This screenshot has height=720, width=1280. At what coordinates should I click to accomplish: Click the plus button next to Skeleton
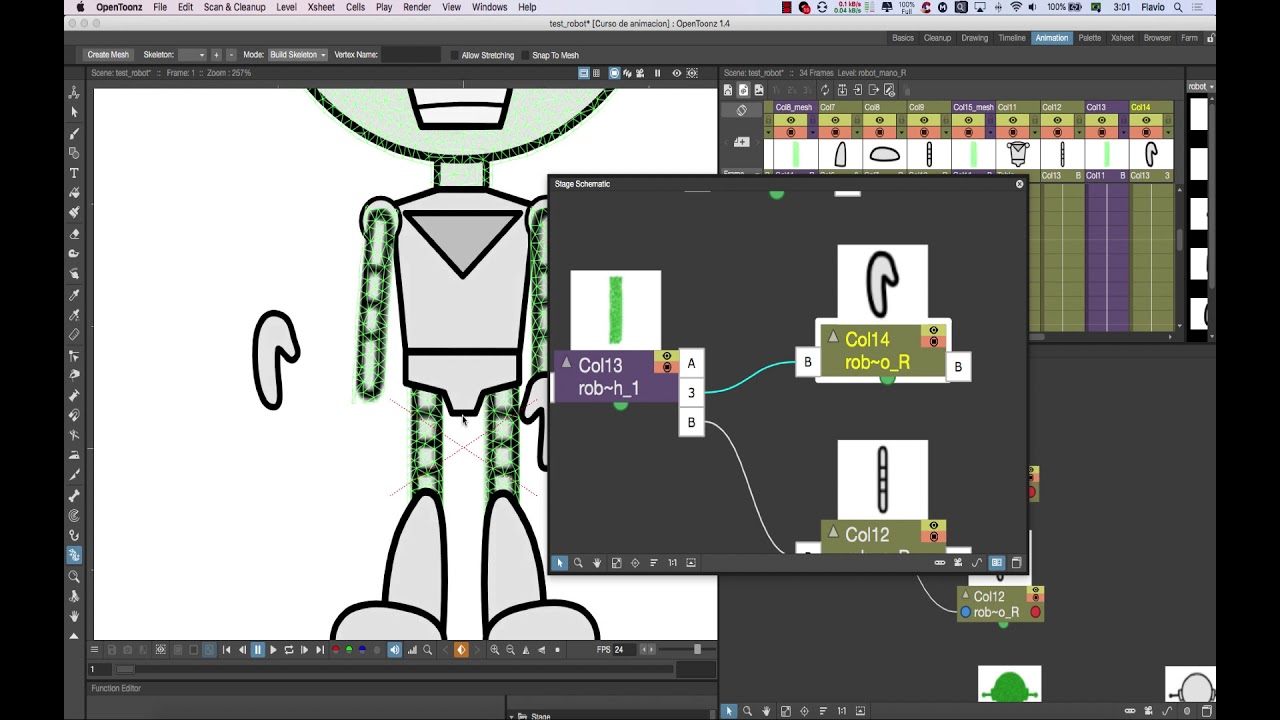(216, 55)
